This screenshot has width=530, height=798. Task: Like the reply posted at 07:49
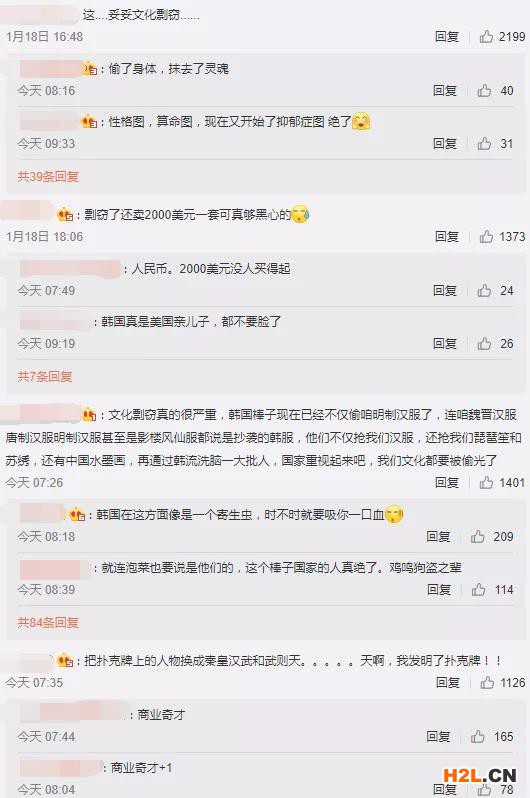(484, 290)
